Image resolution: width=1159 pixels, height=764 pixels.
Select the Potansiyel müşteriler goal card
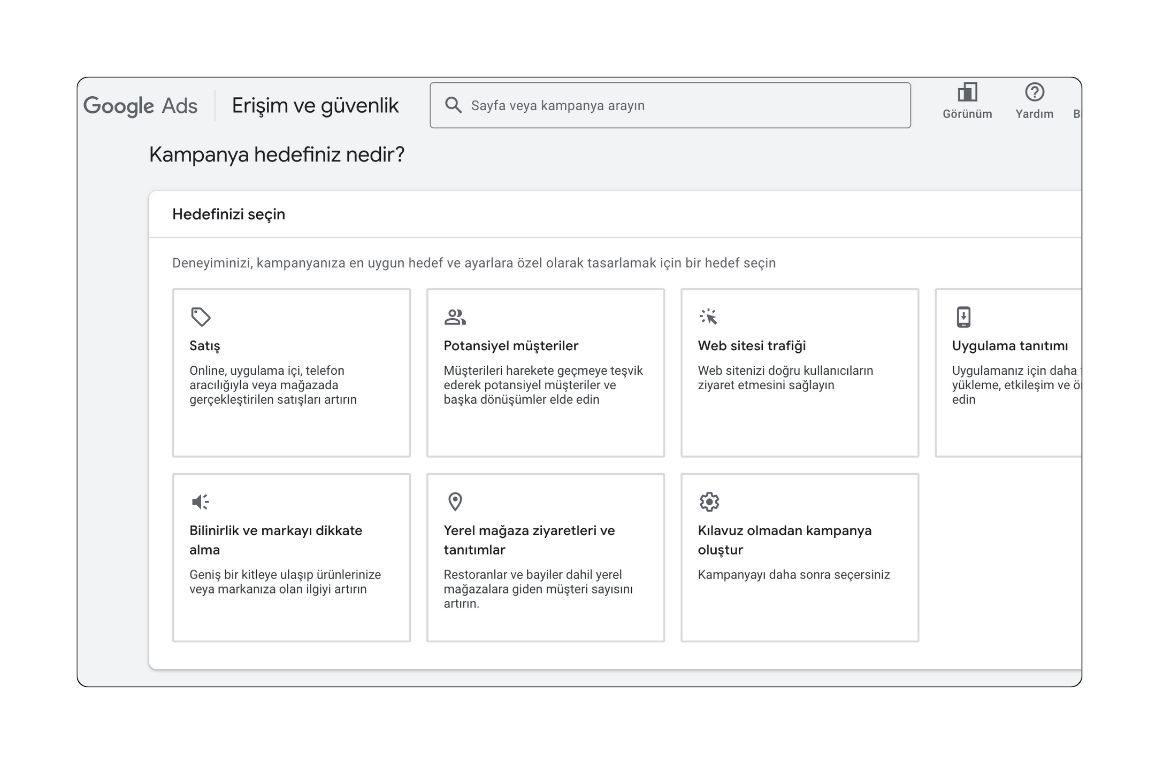[x=545, y=372]
